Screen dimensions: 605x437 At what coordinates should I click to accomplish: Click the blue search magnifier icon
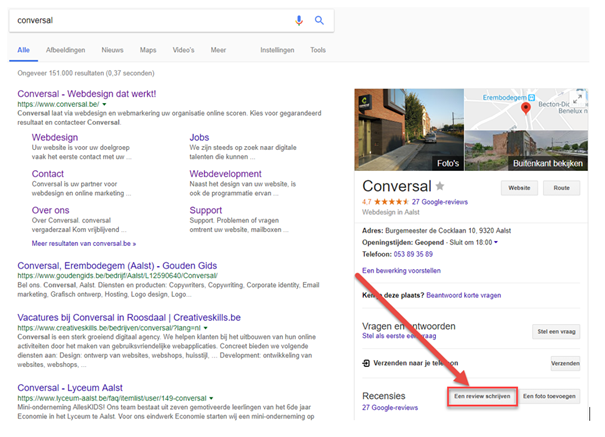(x=319, y=20)
